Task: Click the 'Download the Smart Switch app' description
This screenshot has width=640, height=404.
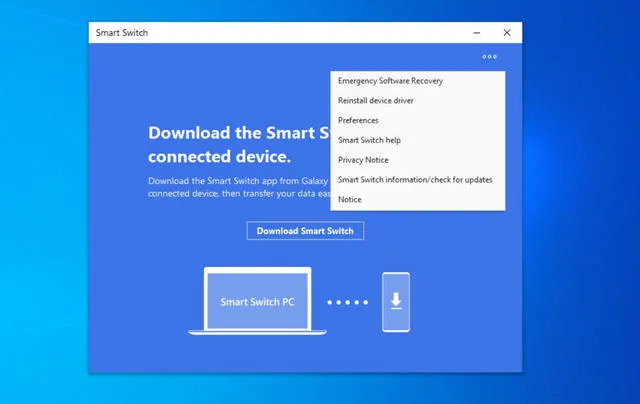Action: click(x=239, y=187)
